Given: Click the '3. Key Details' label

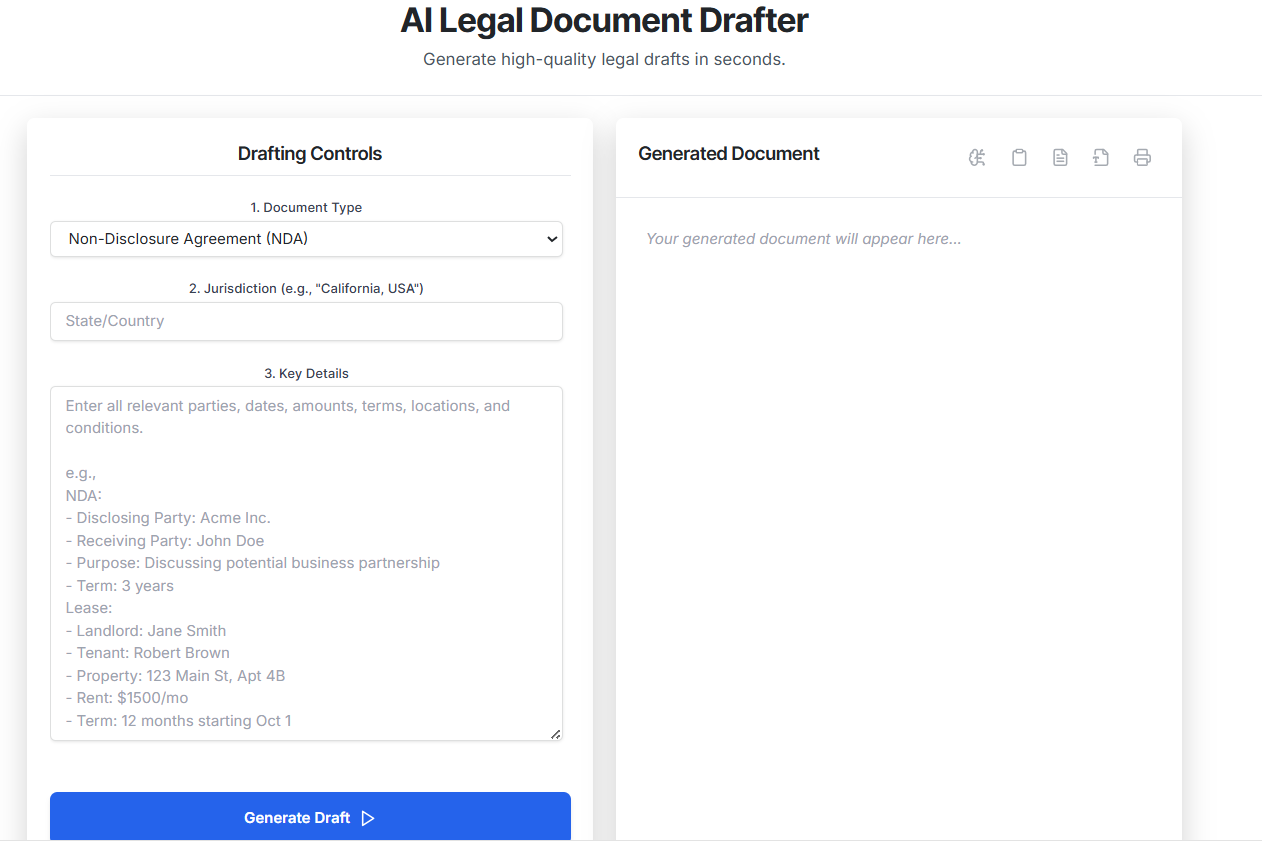Looking at the screenshot, I should coord(306,373).
